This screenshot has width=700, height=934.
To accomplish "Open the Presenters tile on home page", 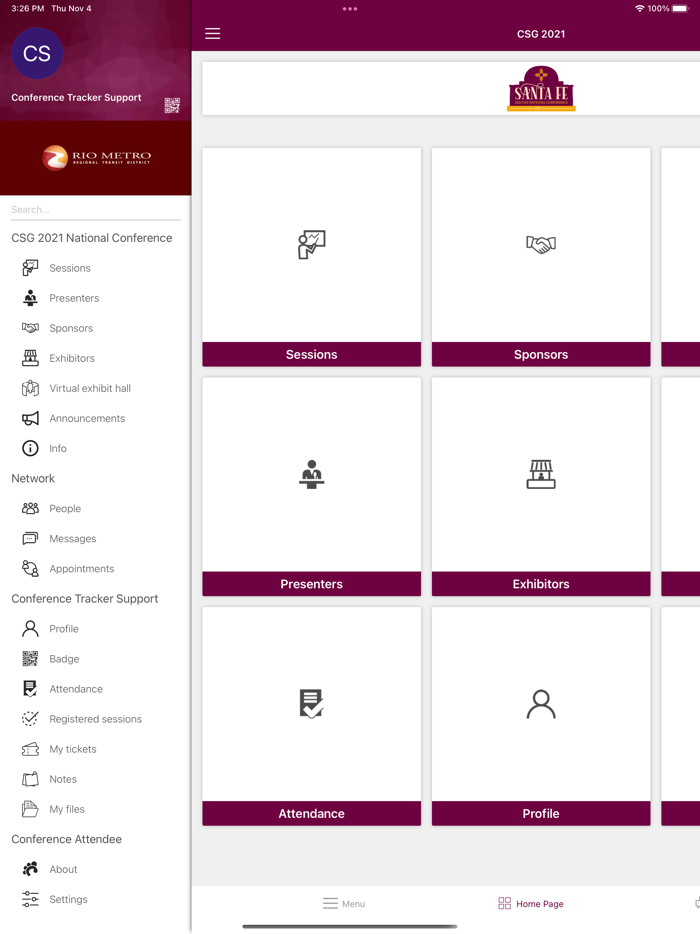I will pos(312,487).
